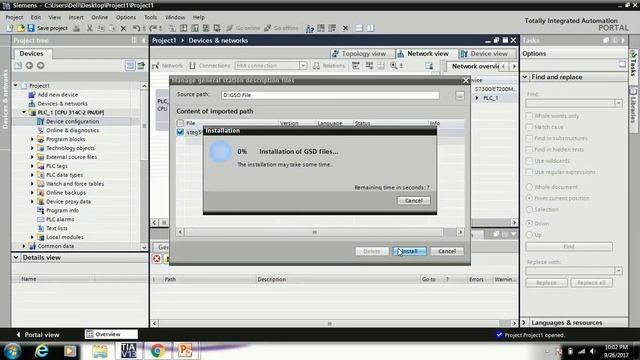
Task: Open Online & diagnostics tree item
Action: click(72, 130)
